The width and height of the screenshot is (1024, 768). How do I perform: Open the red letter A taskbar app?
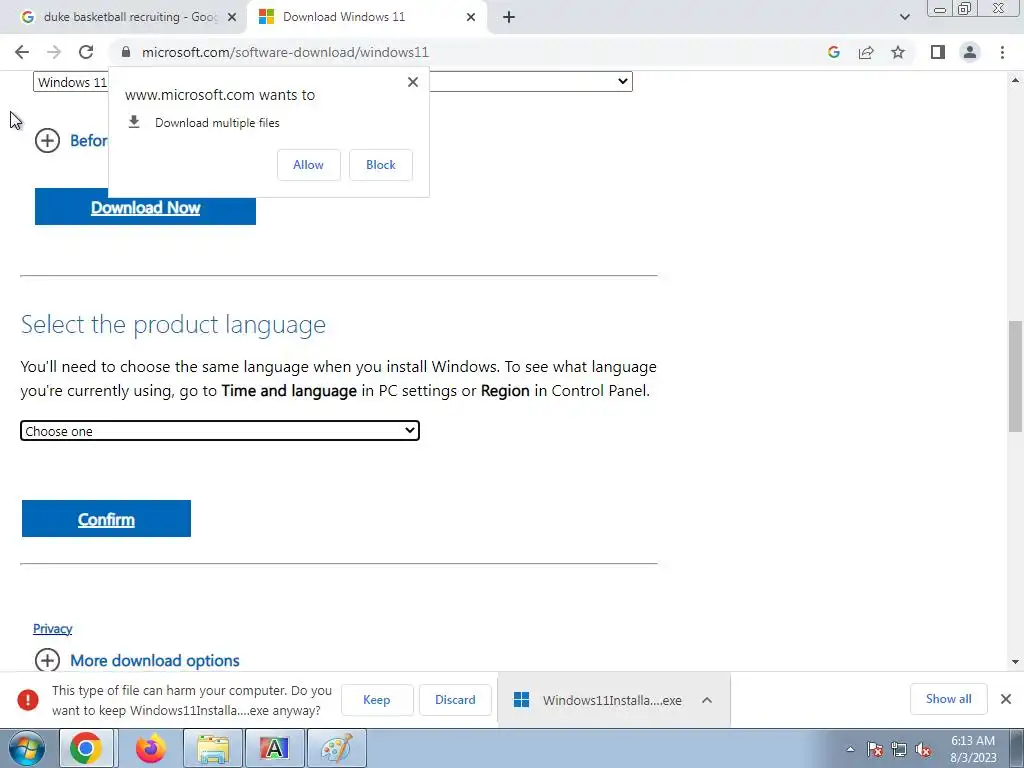coord(274,748)
